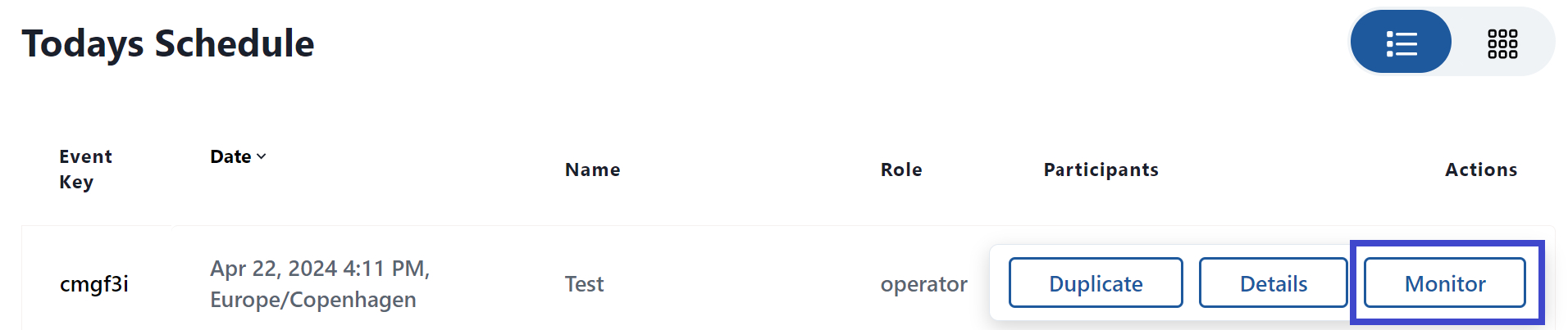Toggle the Date sort chevron arrow
This screenshot has width=1568, height=330.
tap(261, 156)
